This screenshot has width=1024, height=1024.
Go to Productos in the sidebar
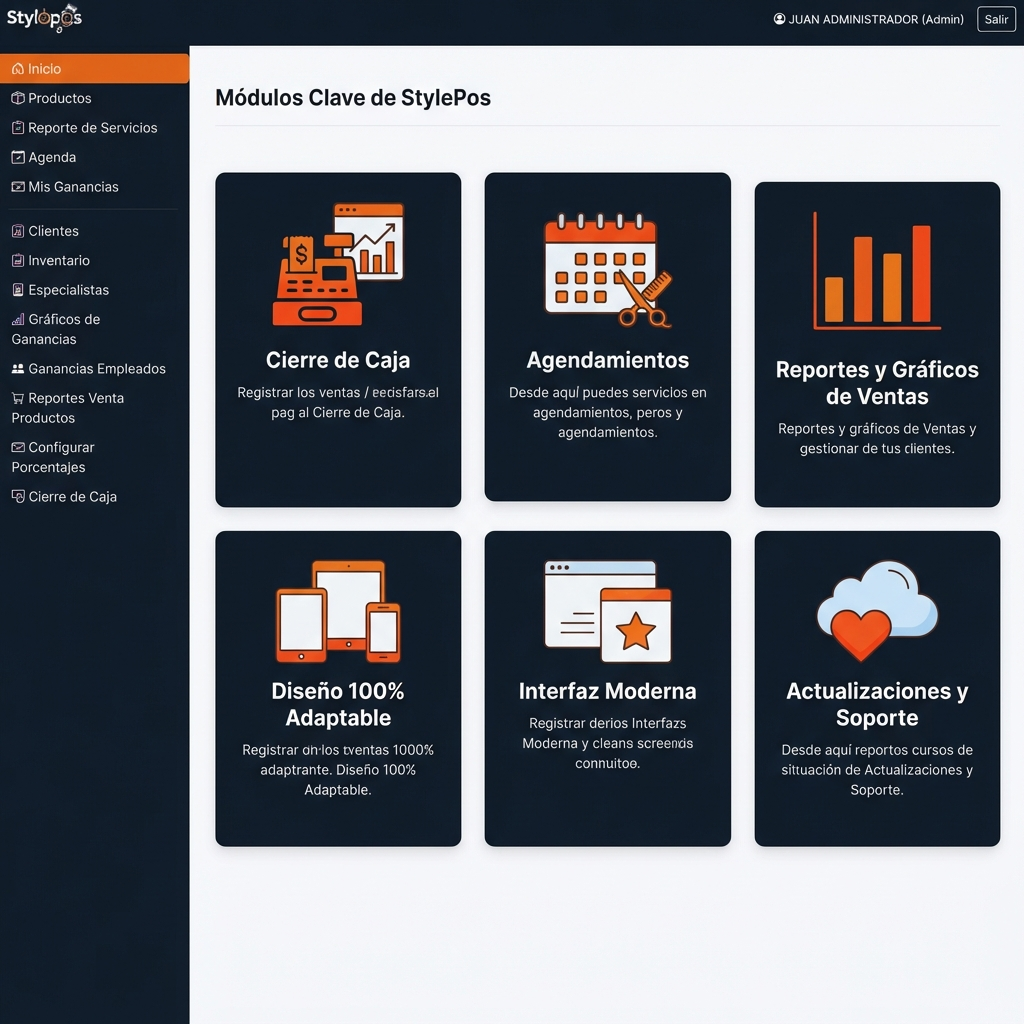tap(59, 98)
